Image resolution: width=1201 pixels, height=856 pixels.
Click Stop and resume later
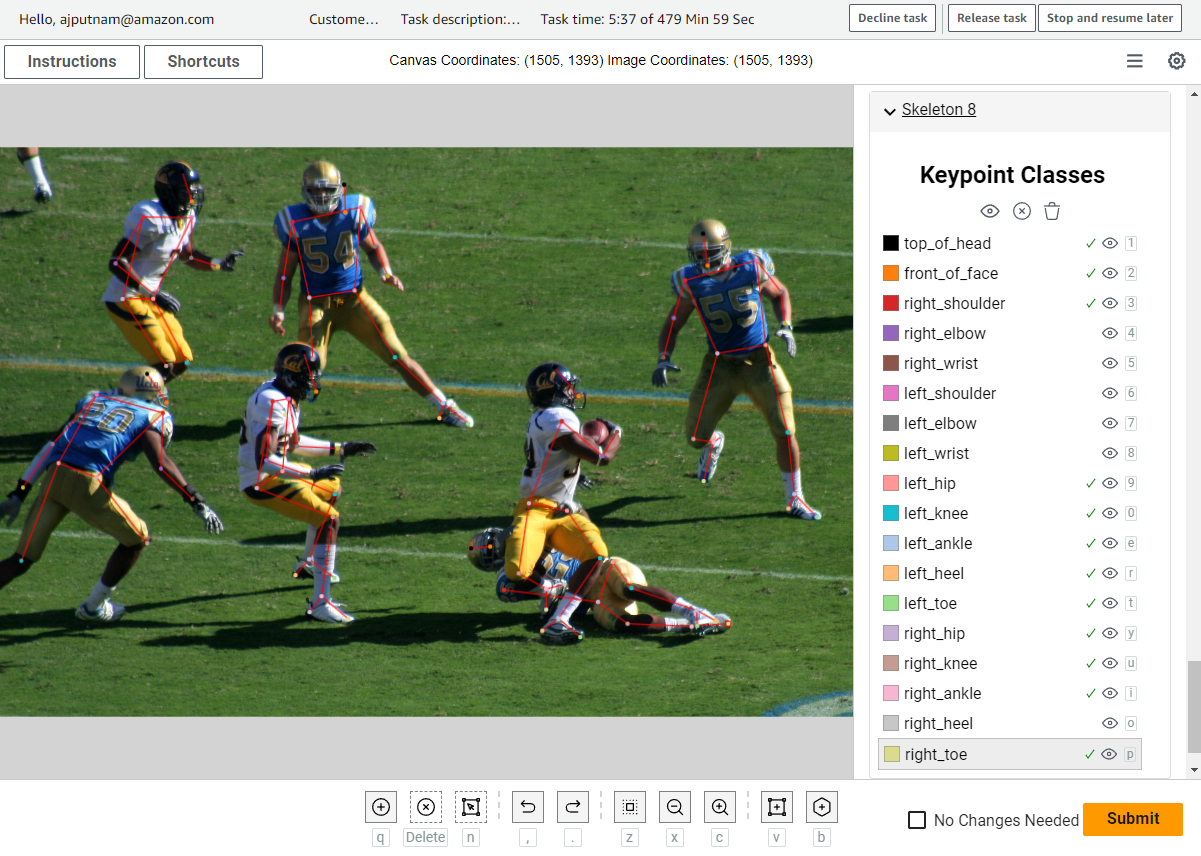point(1110,18)
